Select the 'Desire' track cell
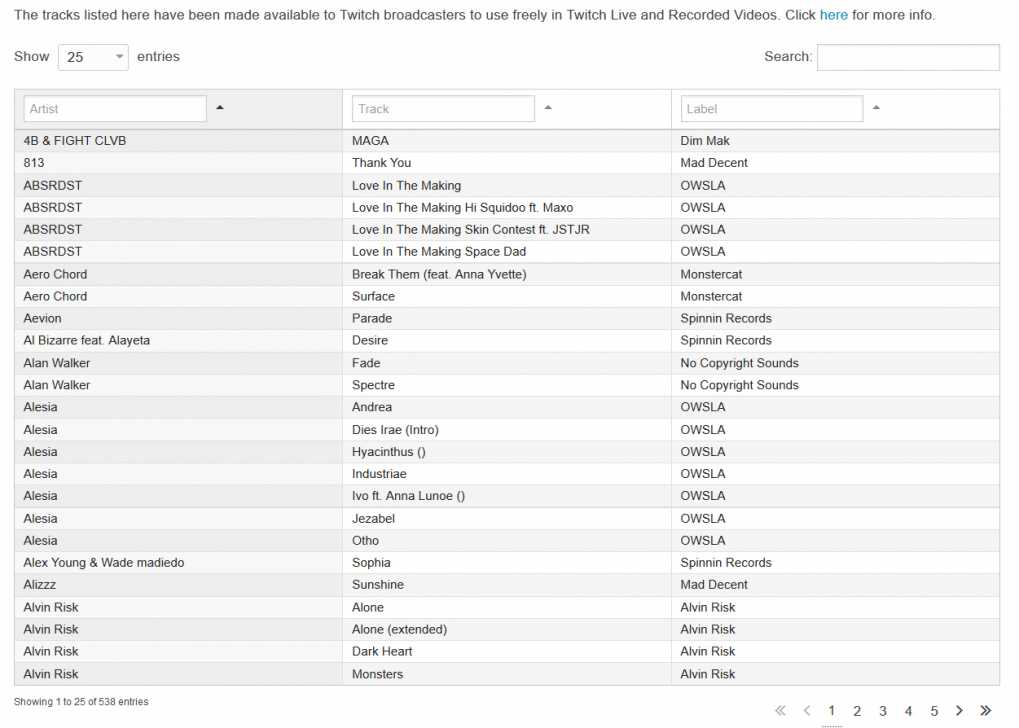This screenshot has height=728, width=1019. [x=506, y=341]
